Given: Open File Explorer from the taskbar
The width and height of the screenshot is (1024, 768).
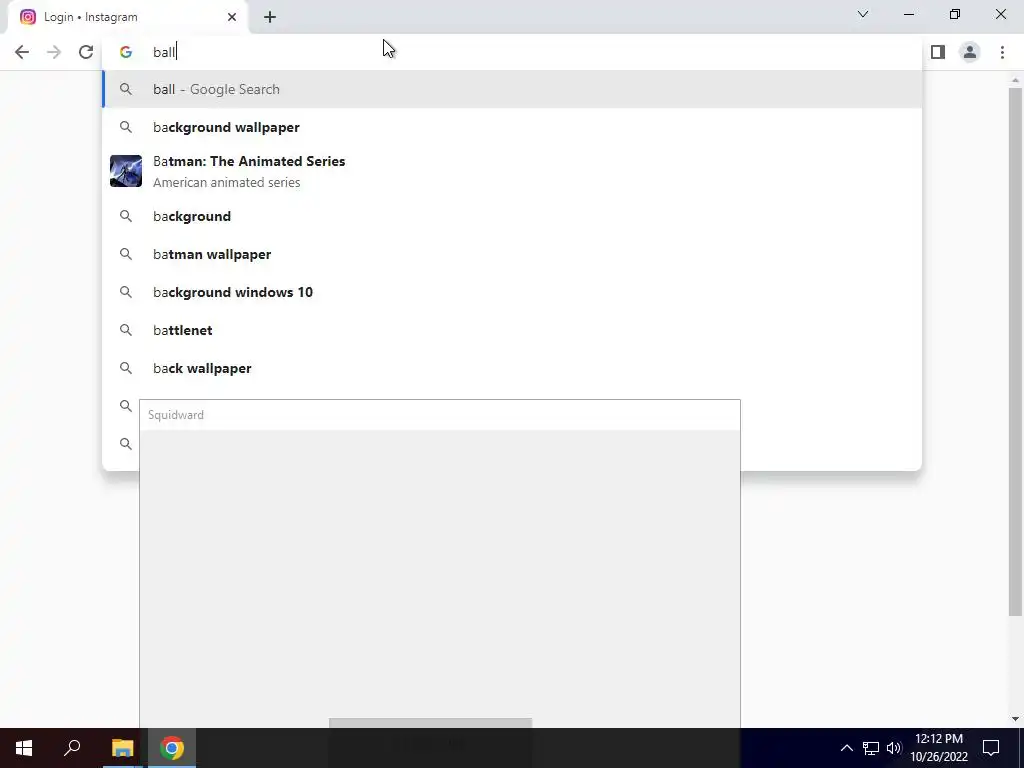Looking at the screenshot, I should 122,748.
